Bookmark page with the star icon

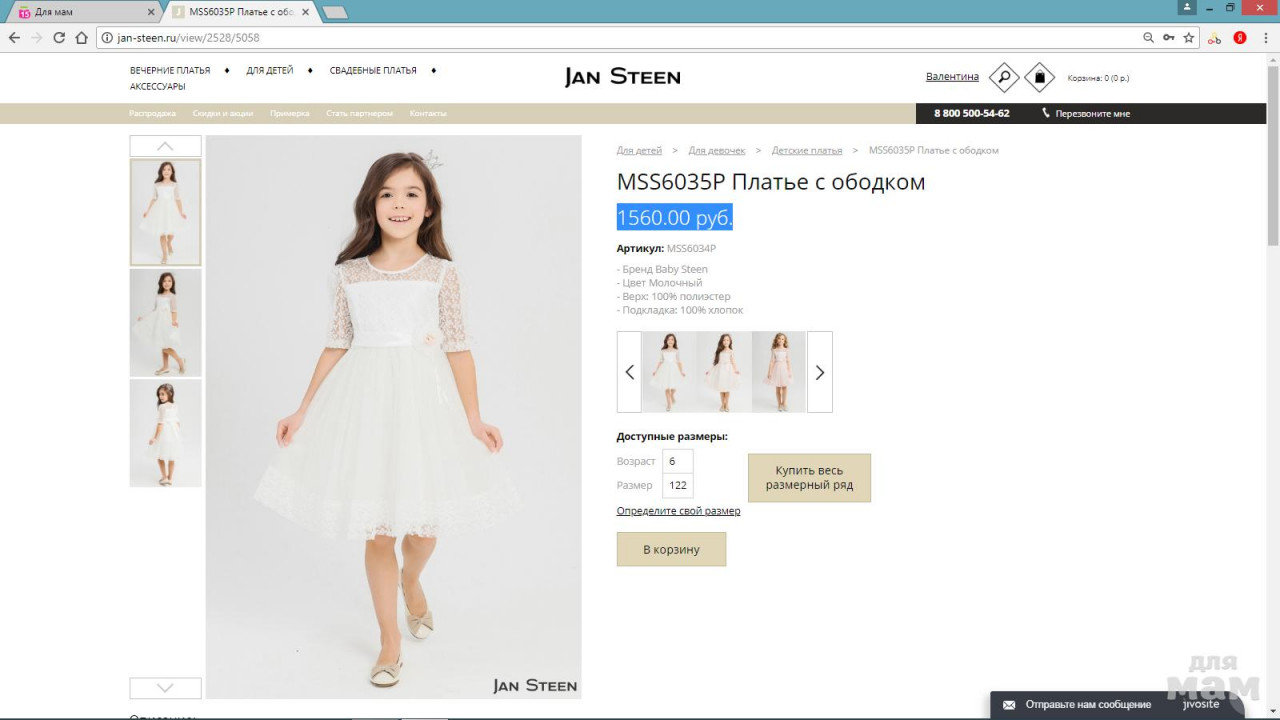click(1189, 38)
